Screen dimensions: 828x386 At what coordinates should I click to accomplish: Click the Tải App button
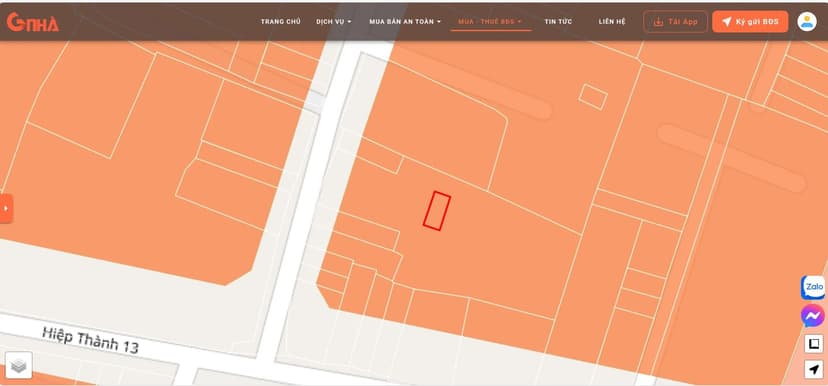675,22
